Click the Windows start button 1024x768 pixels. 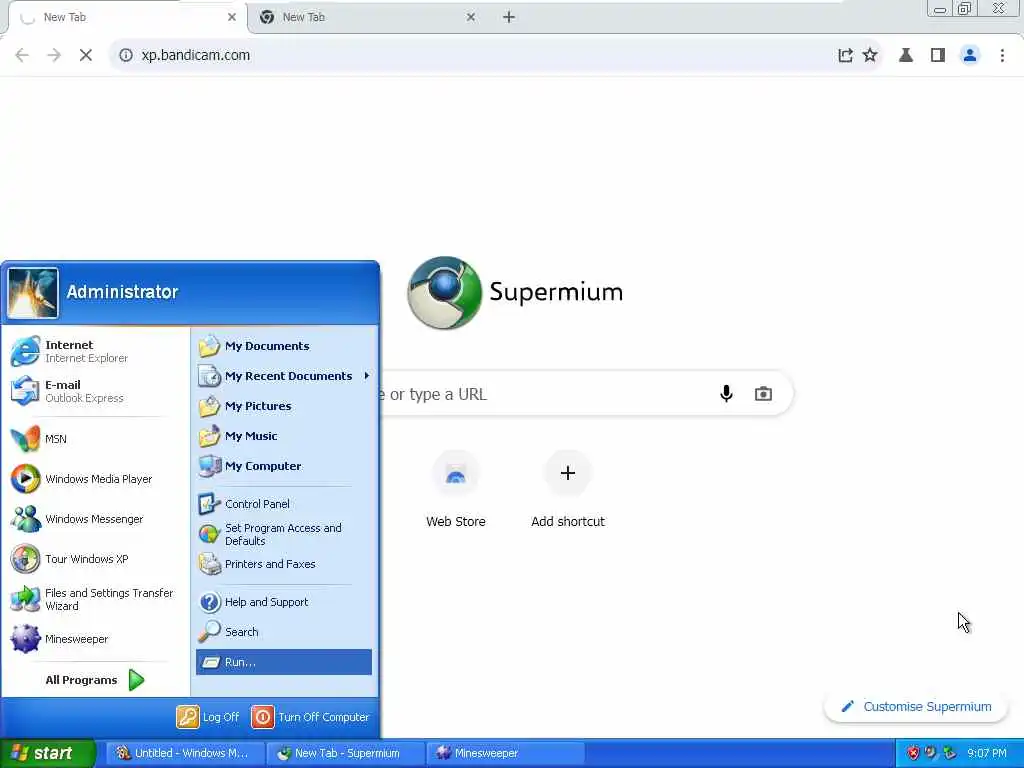(47, 753)
